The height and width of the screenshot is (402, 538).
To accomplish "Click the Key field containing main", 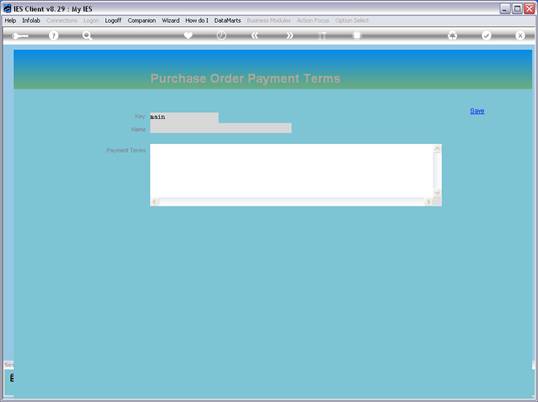I will pos(184,117).
